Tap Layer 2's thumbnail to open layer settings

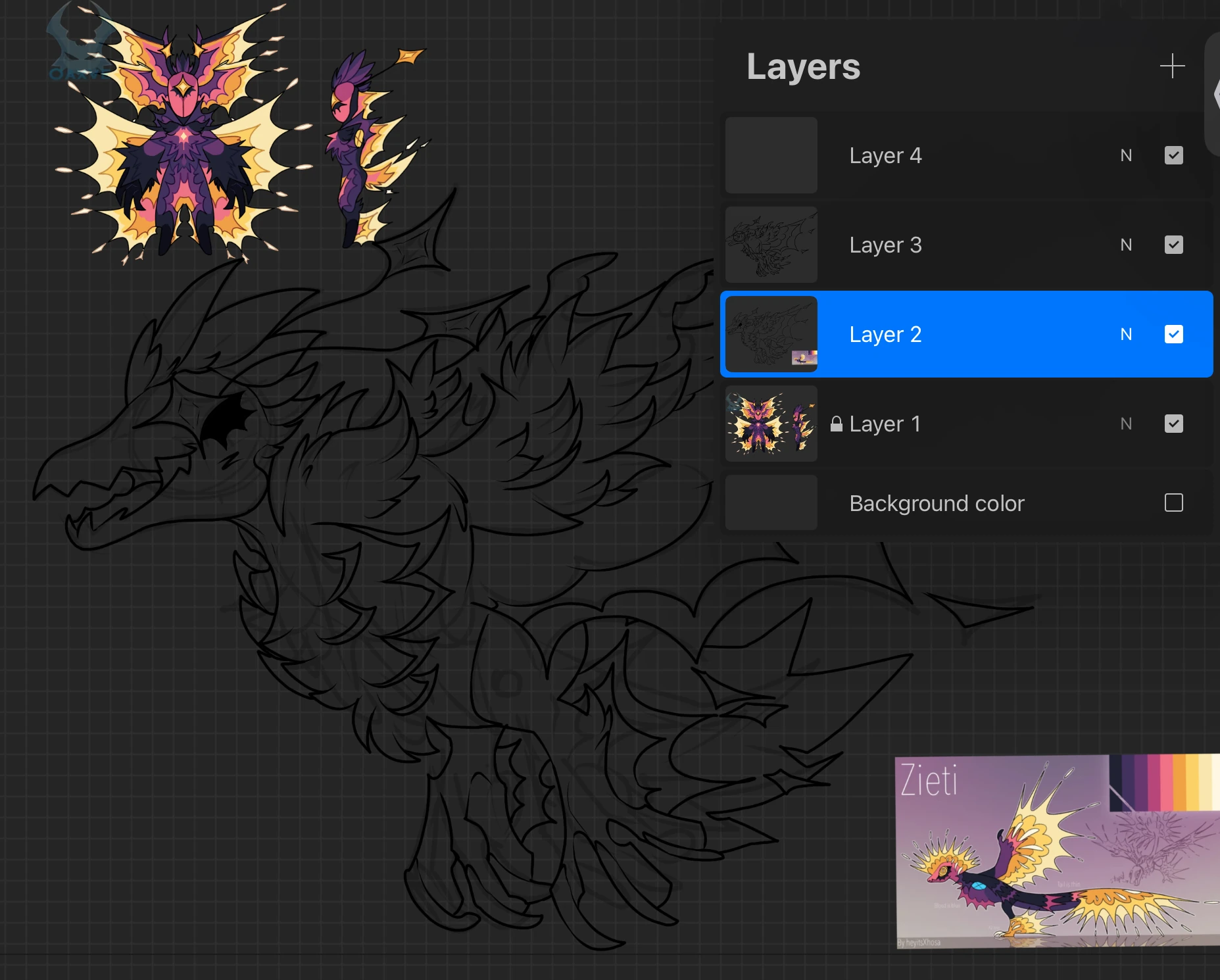click(770, 334)
